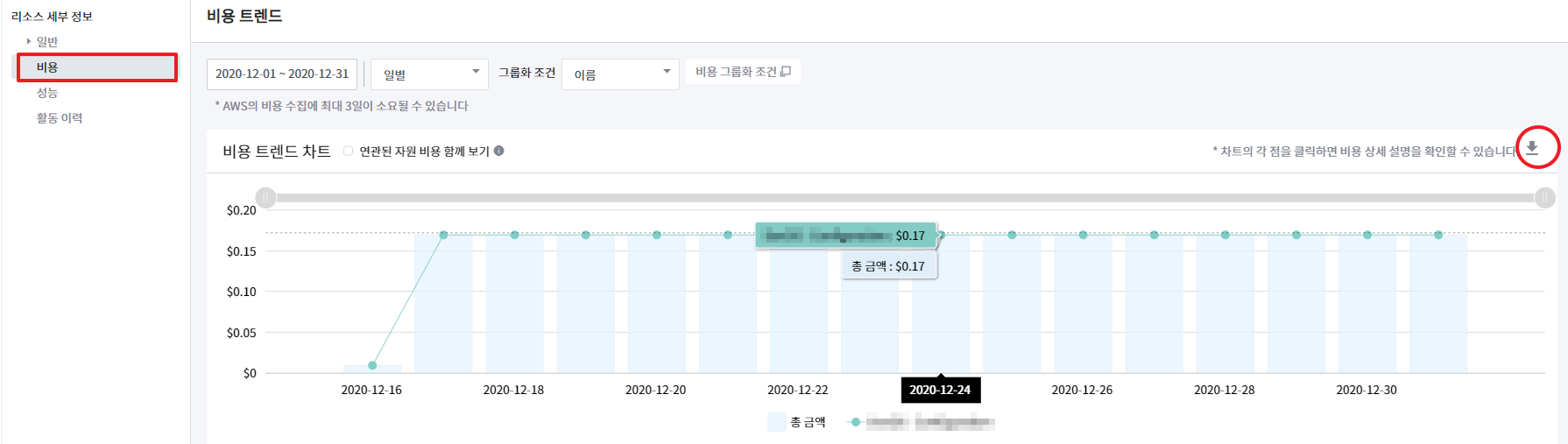Open the 일별 interval dropdown
This screenshot has height=444, width=1568.
(x=429, y=74)
